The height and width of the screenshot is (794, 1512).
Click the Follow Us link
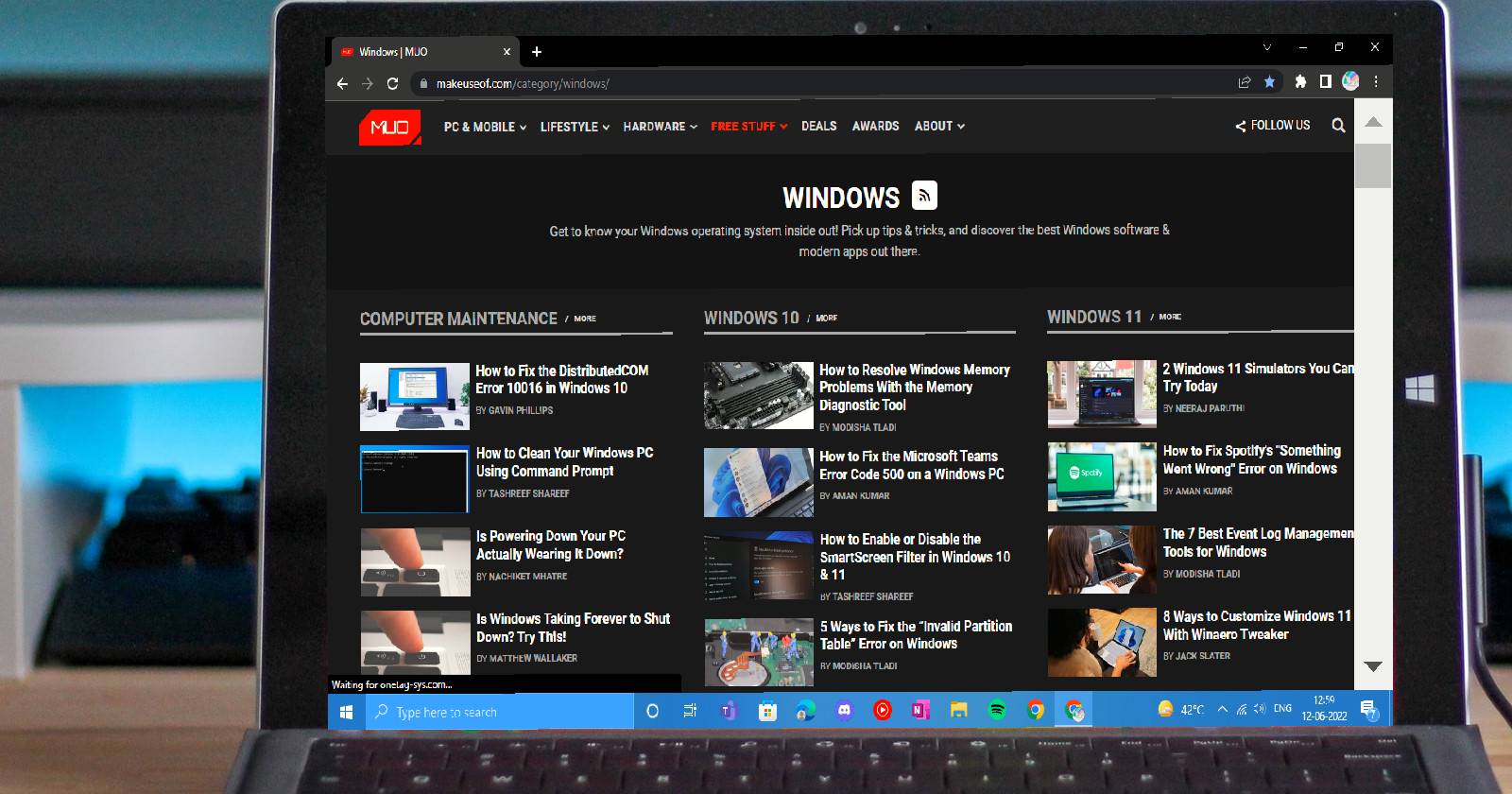(1273, 126)
